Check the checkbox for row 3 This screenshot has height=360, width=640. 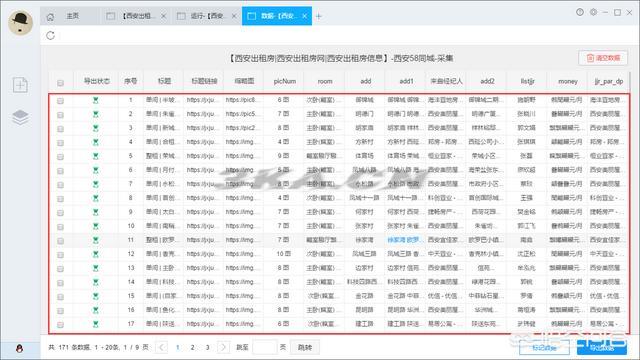point(60,129)
